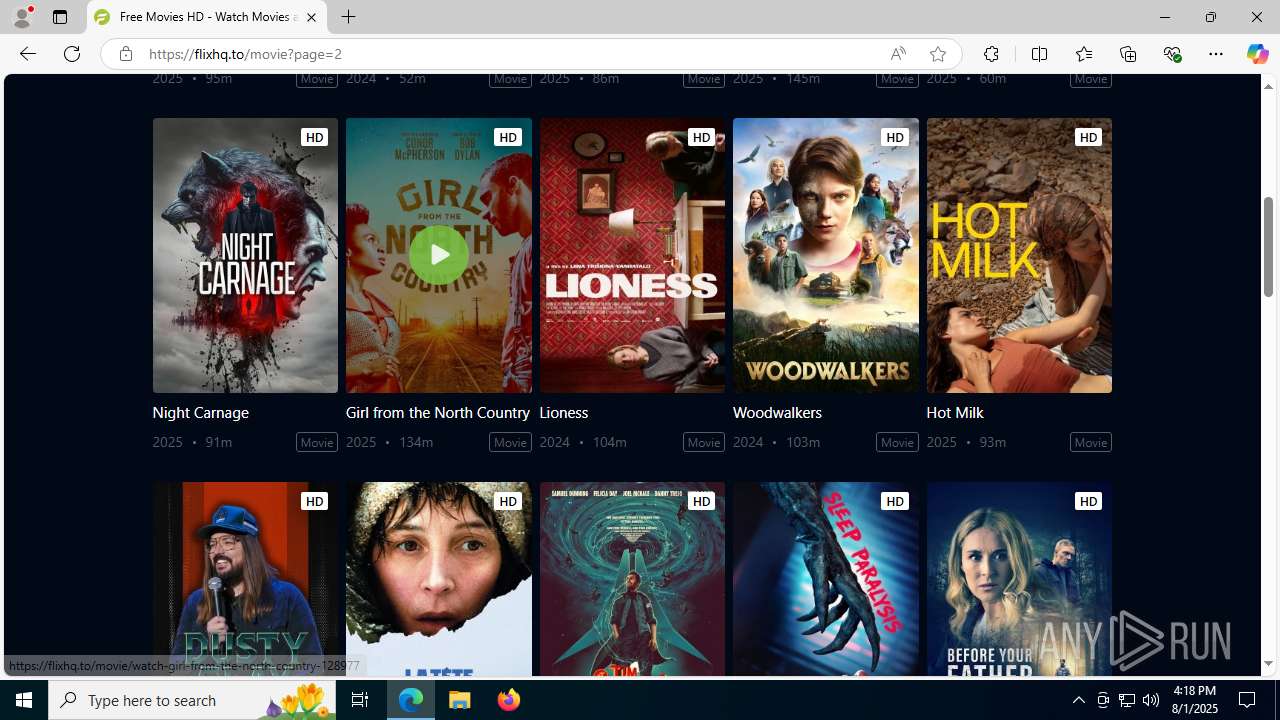
Task: Open the Night Carnage poster
Action: (x=245, y=255)
